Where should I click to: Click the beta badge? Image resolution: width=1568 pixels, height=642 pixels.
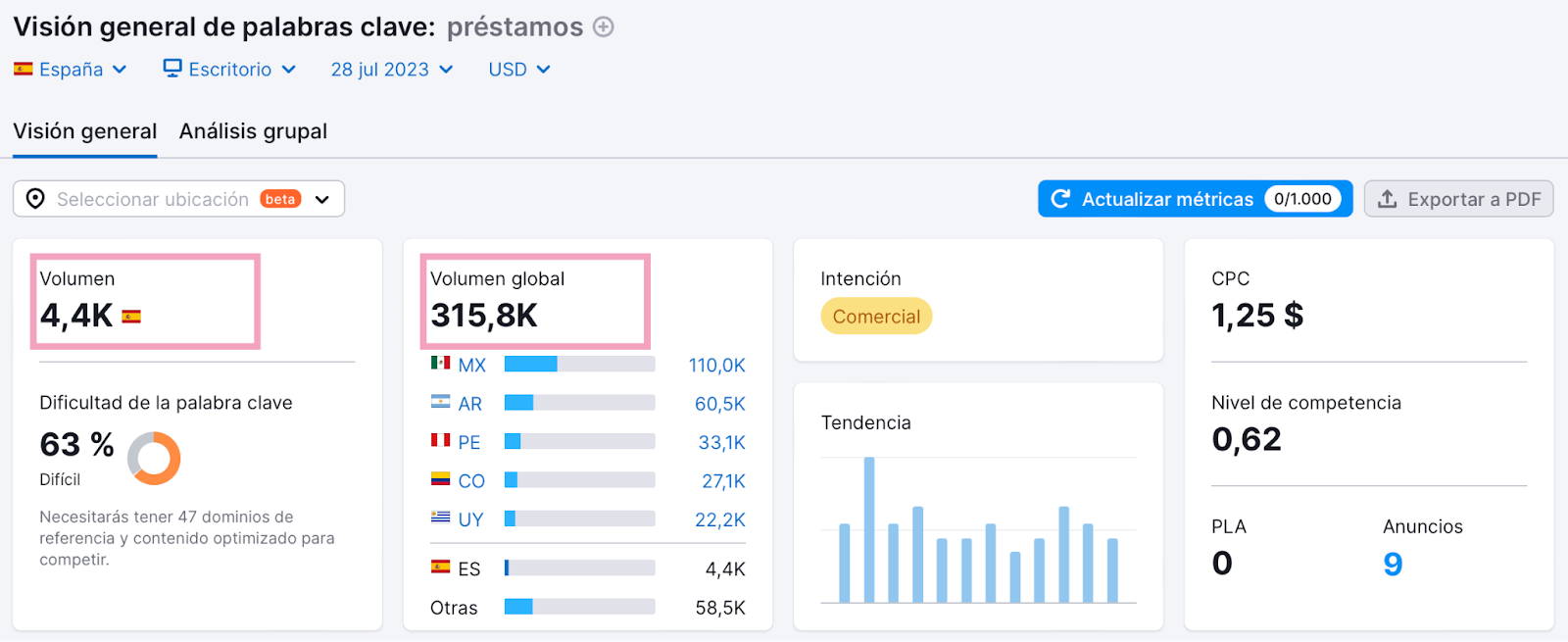[x=280, y=199]
